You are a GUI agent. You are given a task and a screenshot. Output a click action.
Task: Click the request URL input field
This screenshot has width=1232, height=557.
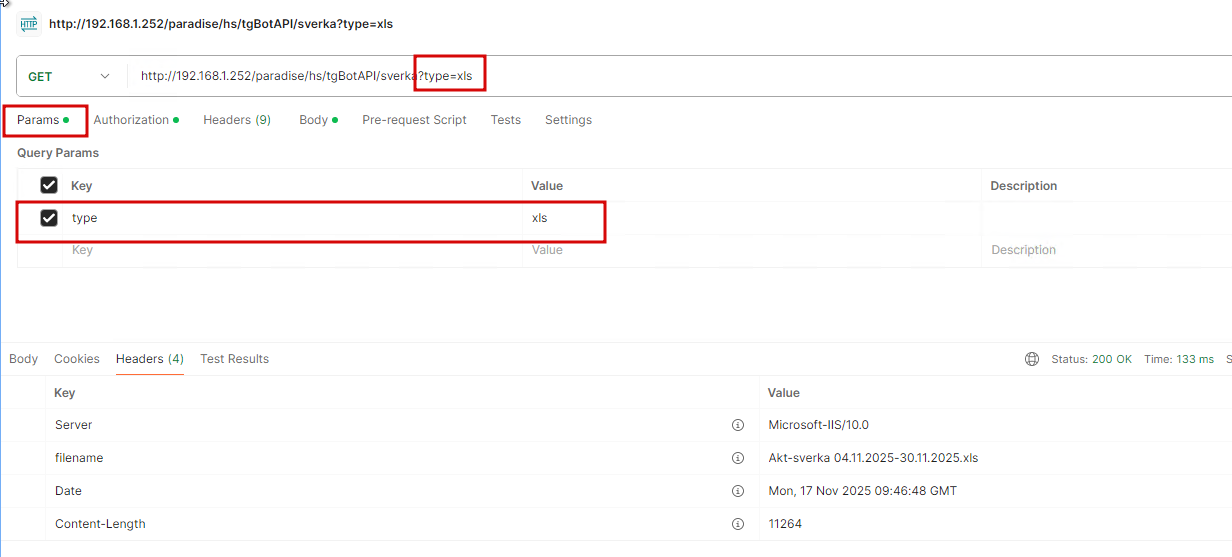[700, 76]
